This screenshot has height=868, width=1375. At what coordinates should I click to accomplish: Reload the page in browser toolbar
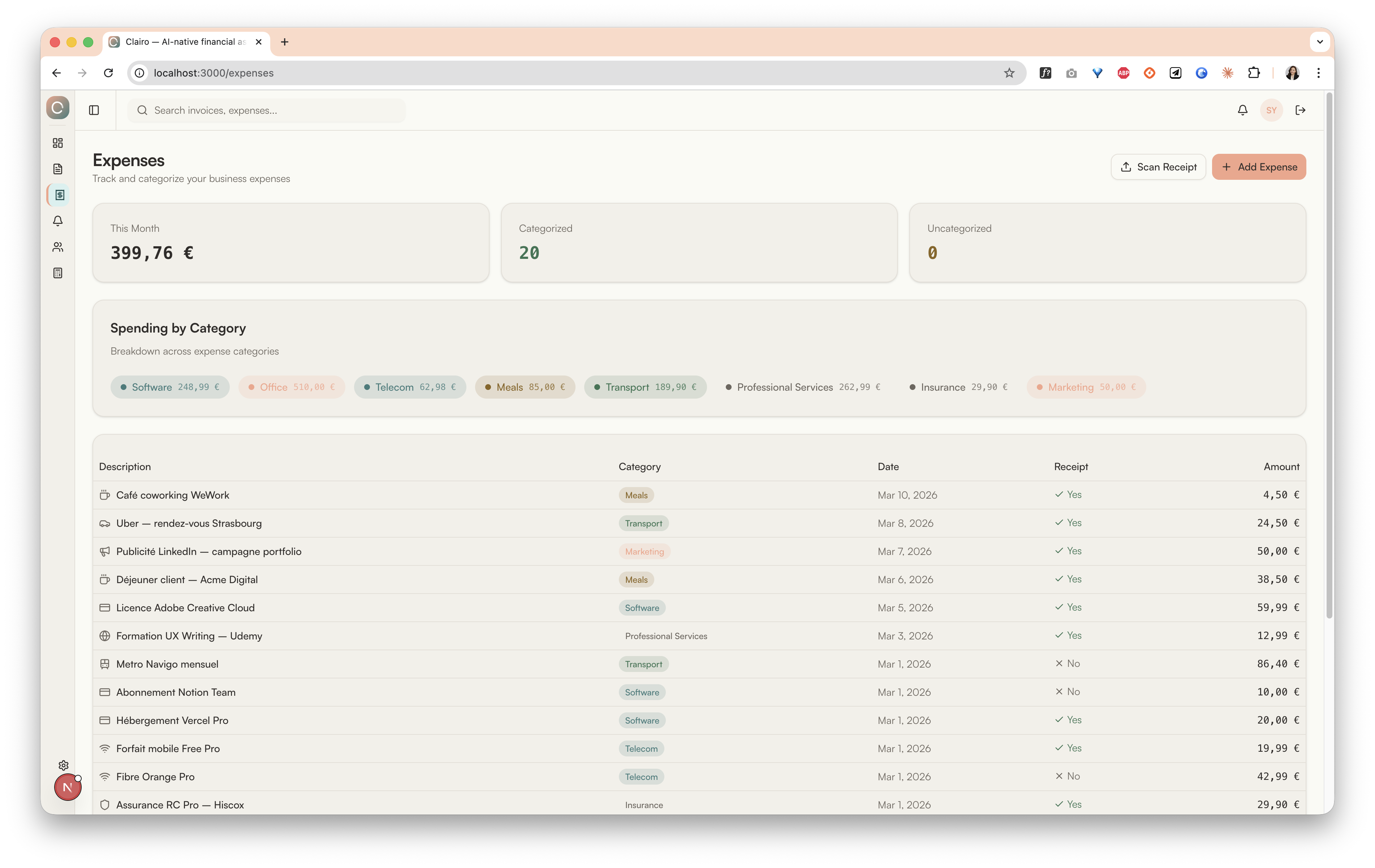click(108, 73)
